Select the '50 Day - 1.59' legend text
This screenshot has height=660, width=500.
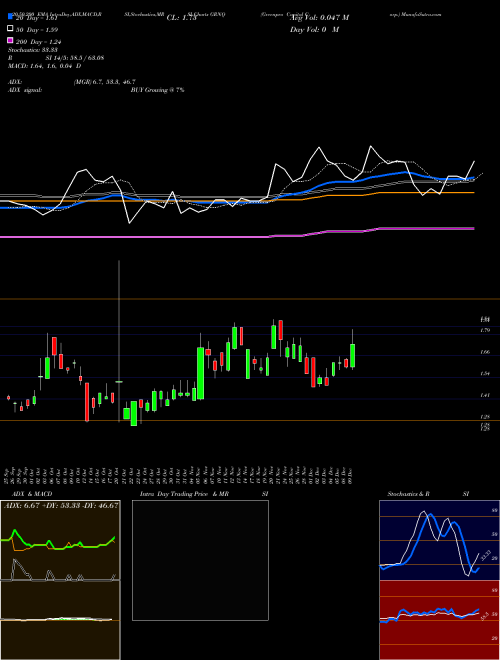(37, 30)
